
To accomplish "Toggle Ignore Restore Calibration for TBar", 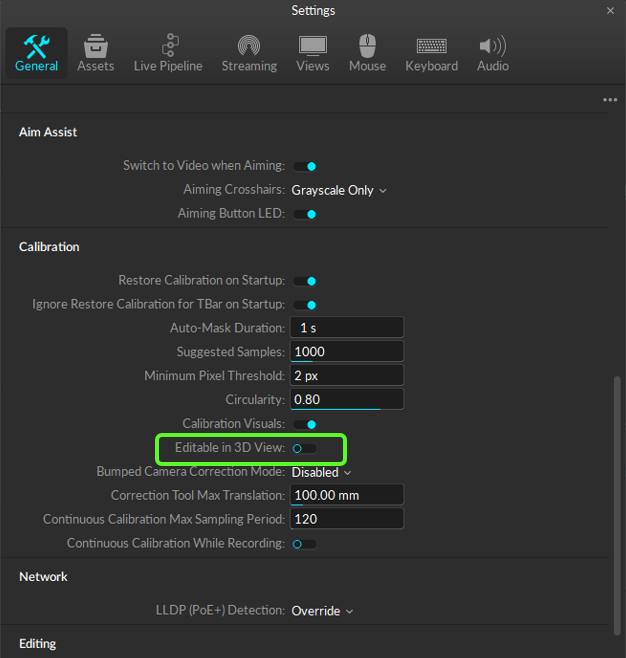I will 305,305.
